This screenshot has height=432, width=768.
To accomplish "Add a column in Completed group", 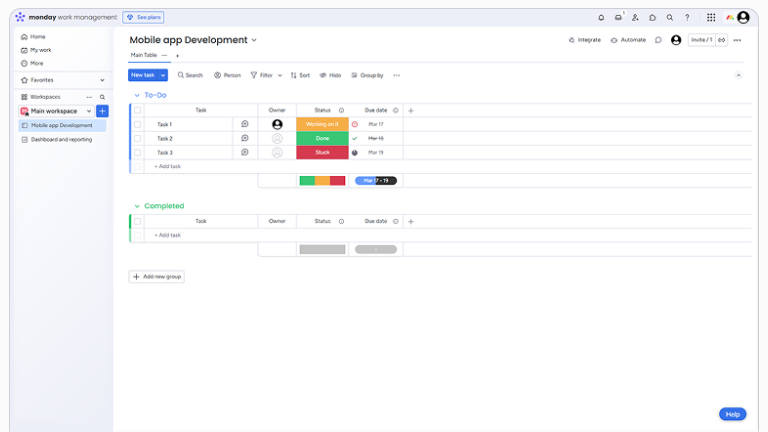I will [411, 222].
